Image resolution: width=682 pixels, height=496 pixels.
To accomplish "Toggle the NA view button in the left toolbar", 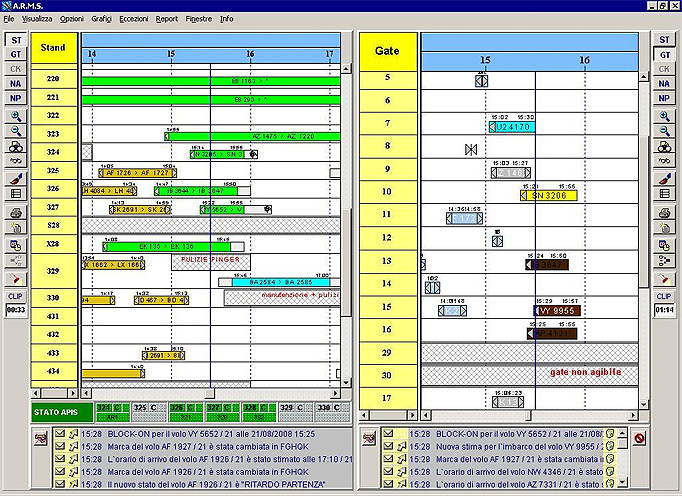I will (x=16, y=84).
